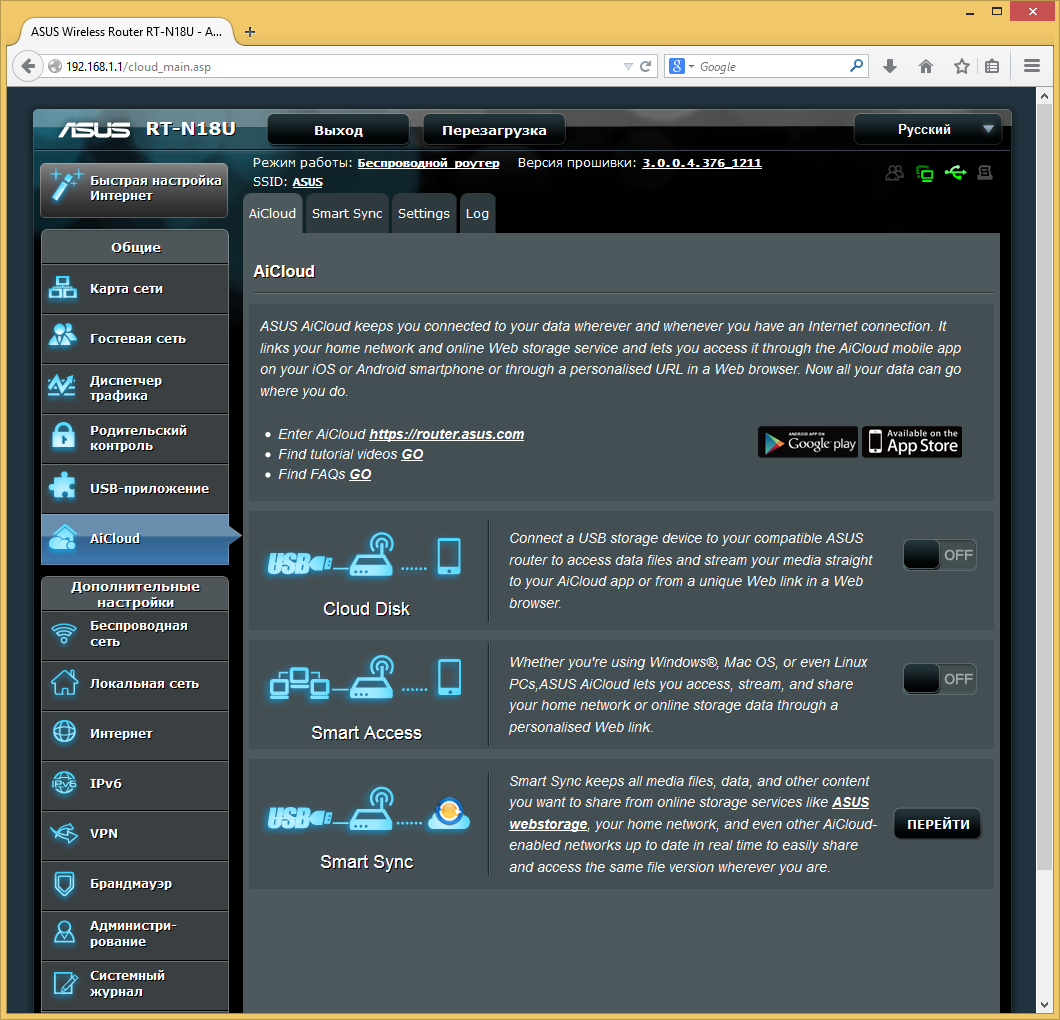The height and width of the screenshot is (1020, 1060).
Task: Open VPN settings
Action: pyautogui.click(x=135, y=834)
